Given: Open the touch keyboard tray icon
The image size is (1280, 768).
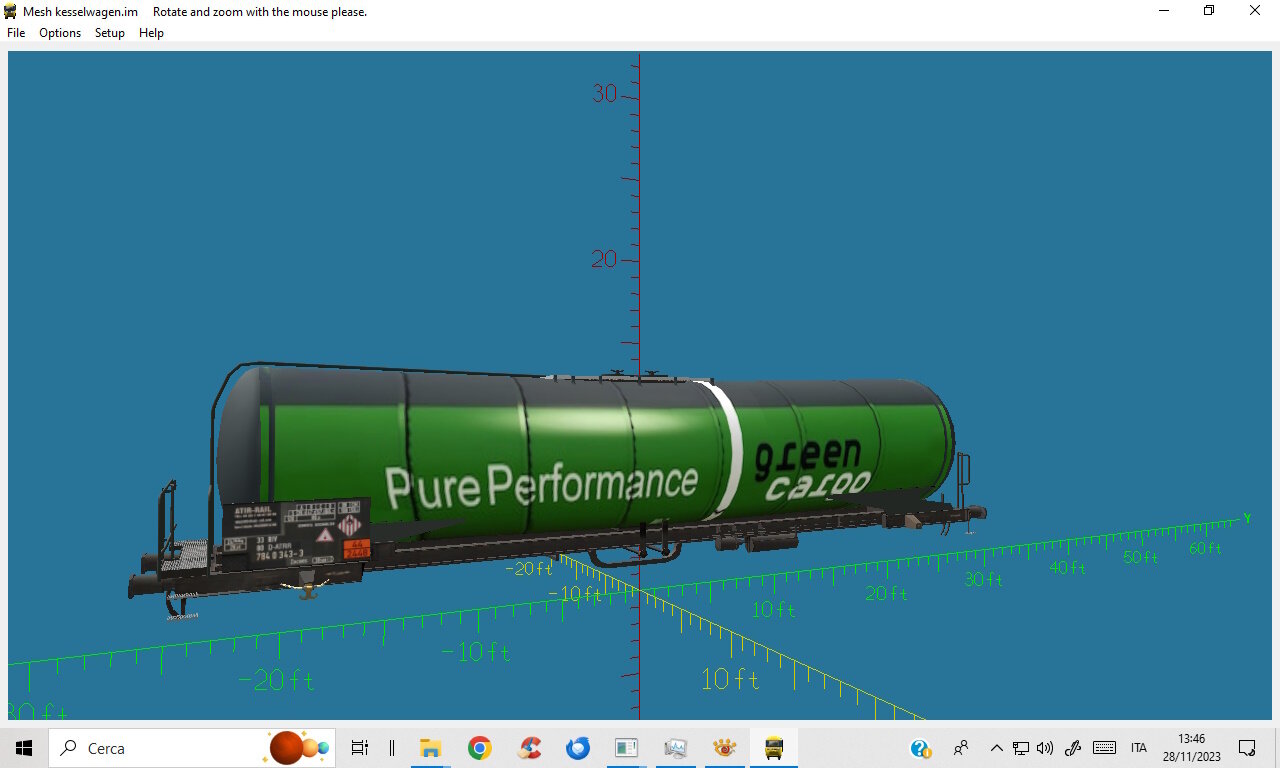Looking at the screenshot, I should tap(1104, 748).
